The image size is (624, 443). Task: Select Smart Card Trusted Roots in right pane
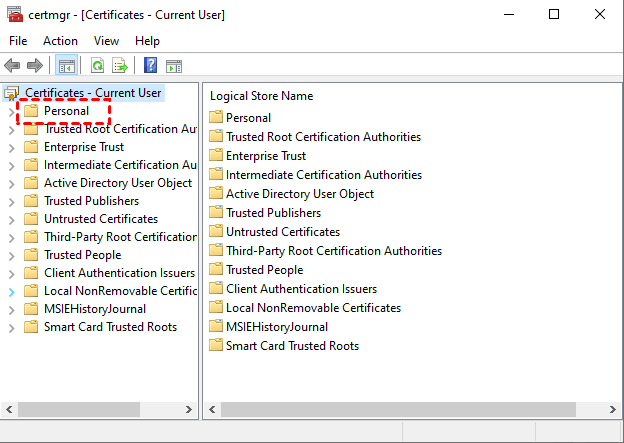[292, 346]
